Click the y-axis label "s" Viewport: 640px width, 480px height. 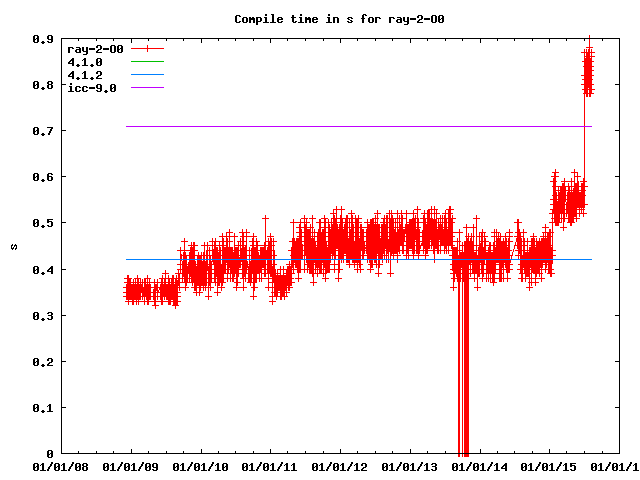[x=14, y=246]
